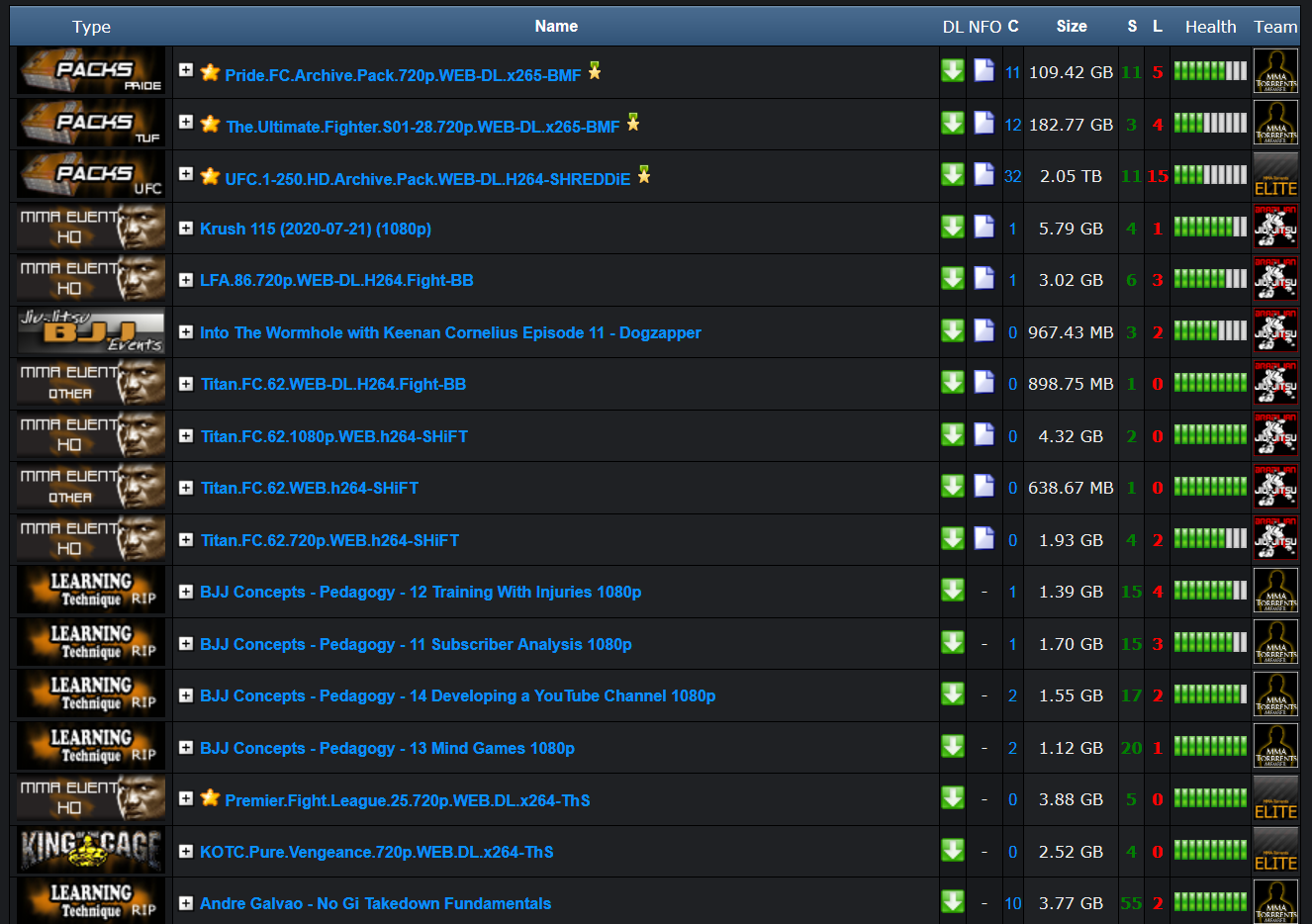Viewport: 1312px width, 924px height.
Task: Download Pride.FC.Archive.Pack torrent via green arrow
Action: tap(953, 71)
